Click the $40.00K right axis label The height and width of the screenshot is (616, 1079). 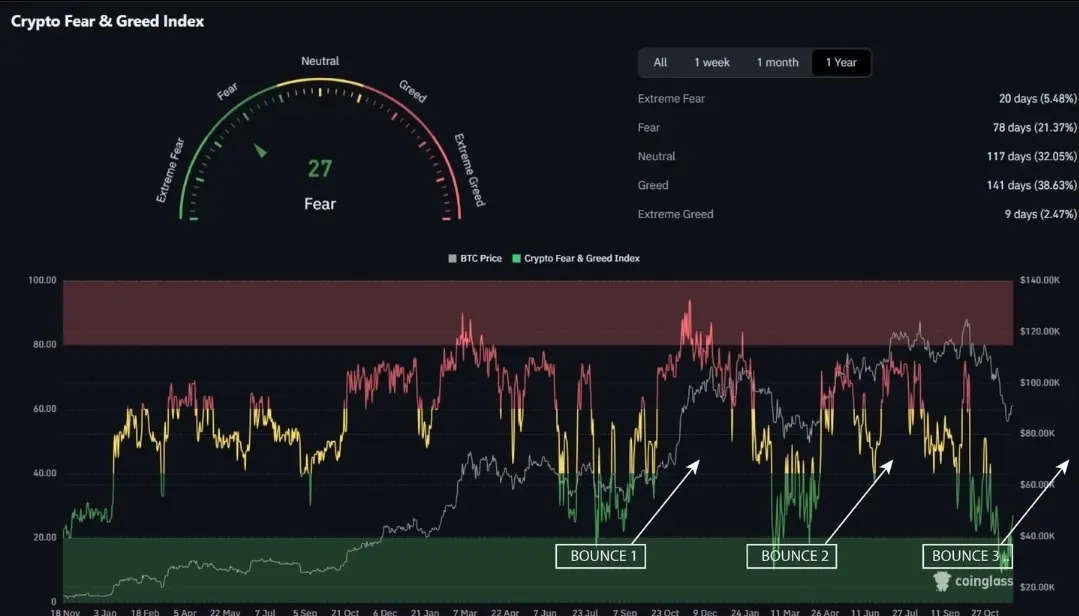point(1037,536)
